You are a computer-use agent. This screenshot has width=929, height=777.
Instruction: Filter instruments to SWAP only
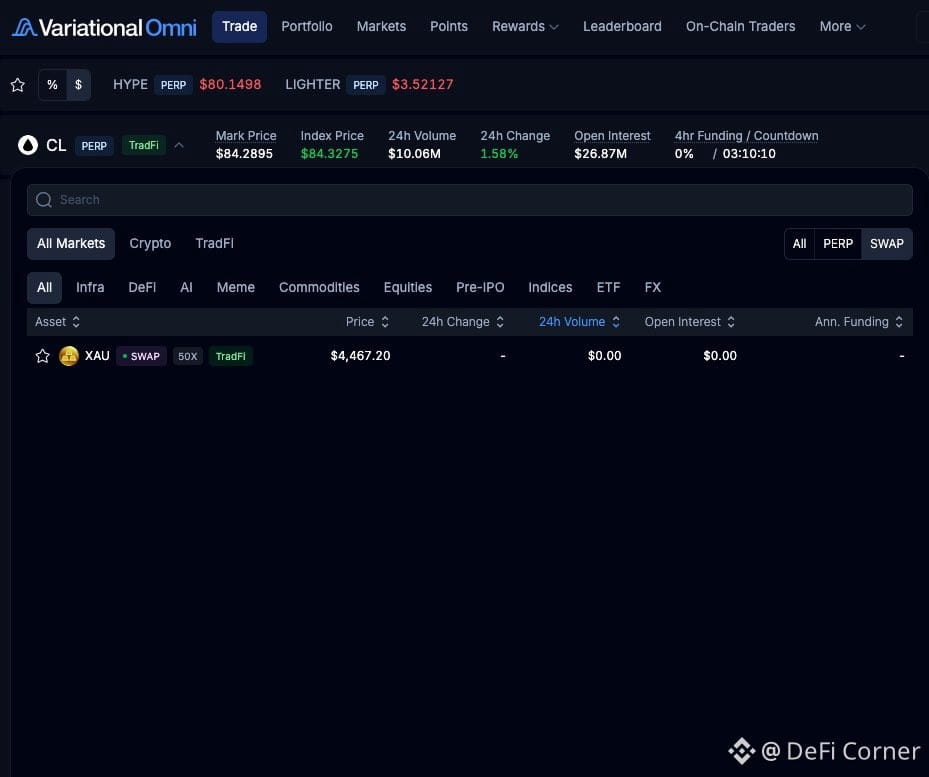[886, 244]
